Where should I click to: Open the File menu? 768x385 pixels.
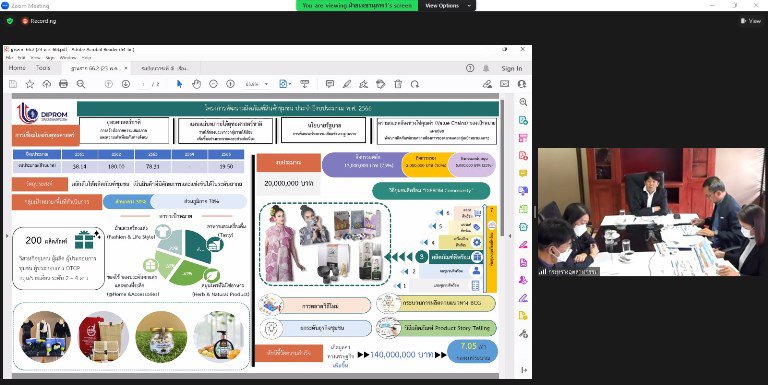point(8,57)
